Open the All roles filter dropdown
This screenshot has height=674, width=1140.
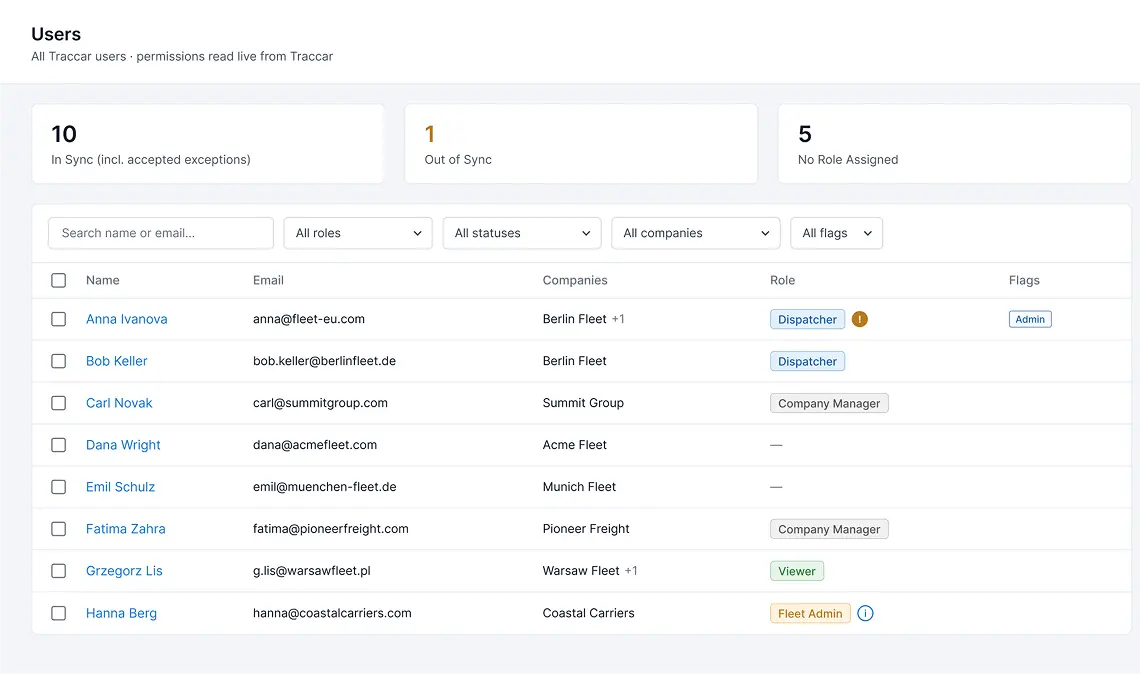pos(358,233)
